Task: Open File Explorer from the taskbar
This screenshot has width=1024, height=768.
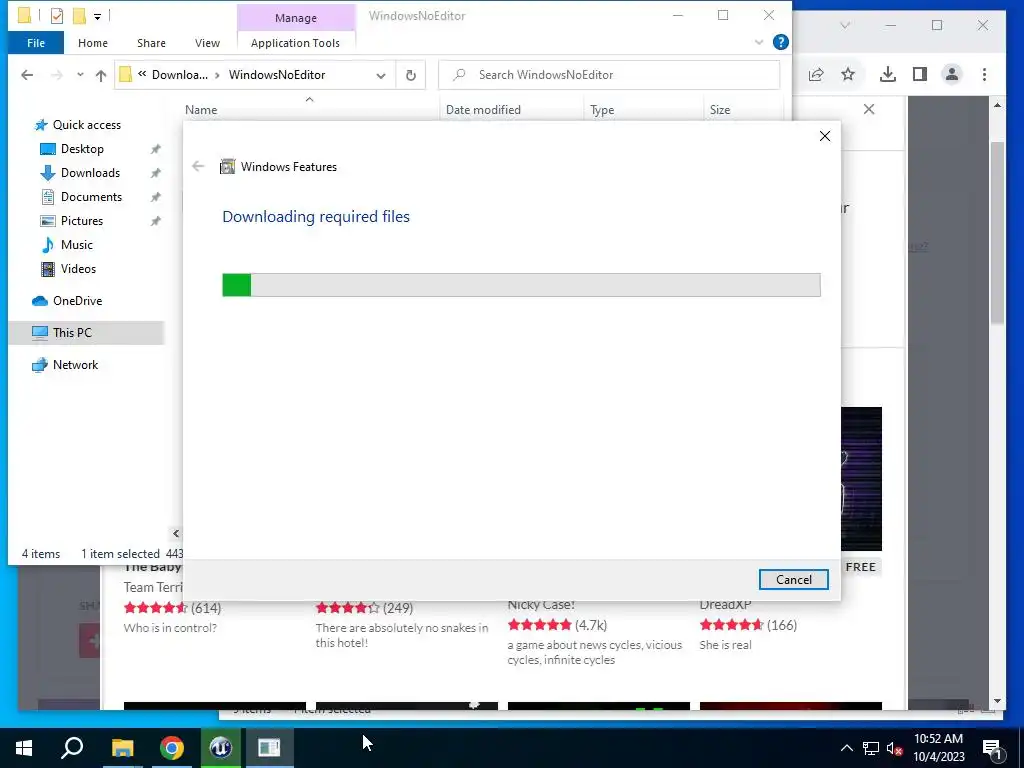Action: (x=122, y=748)
